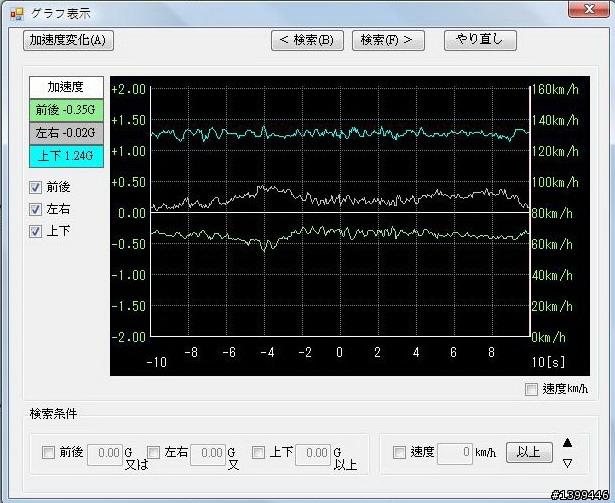Screen dimensions: 615x503
Task: Enable 前後 search condition checkbox
Action: click(x=48, y=453)
